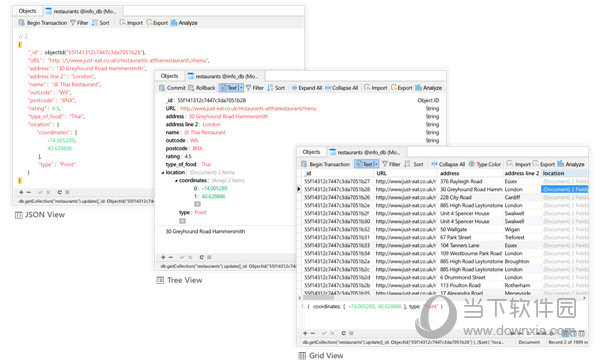Click Collapse All in the Tree View window
Screen dimensions: 600x360
click(342, 88)
